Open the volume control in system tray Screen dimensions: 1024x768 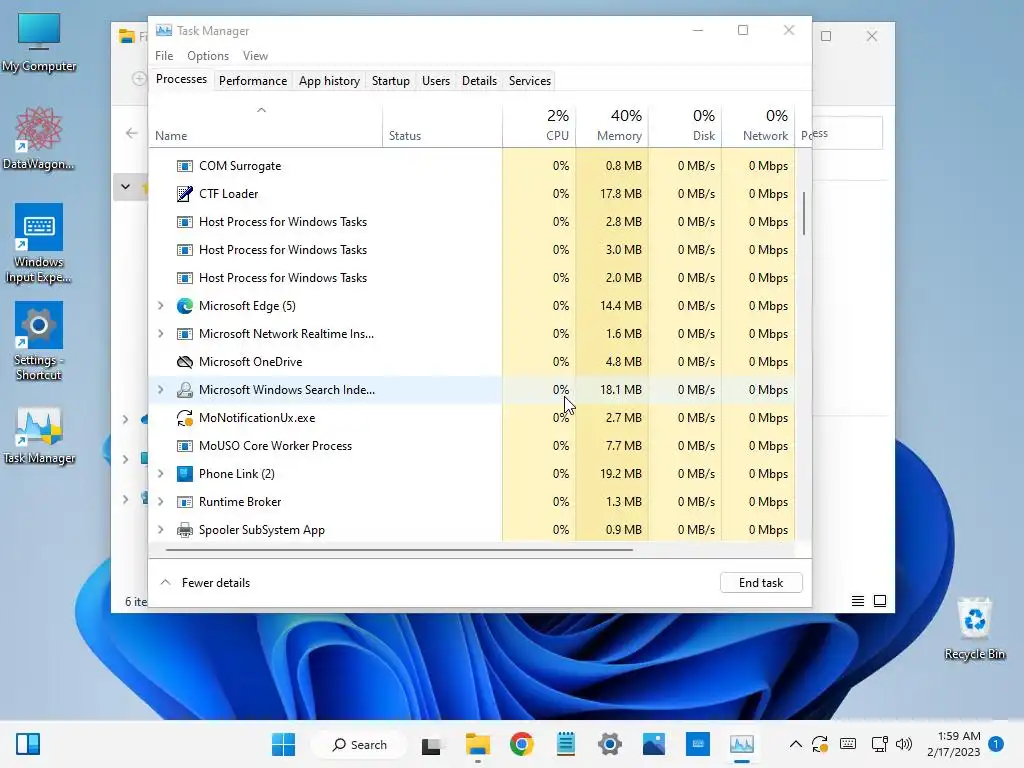(904, 744)
